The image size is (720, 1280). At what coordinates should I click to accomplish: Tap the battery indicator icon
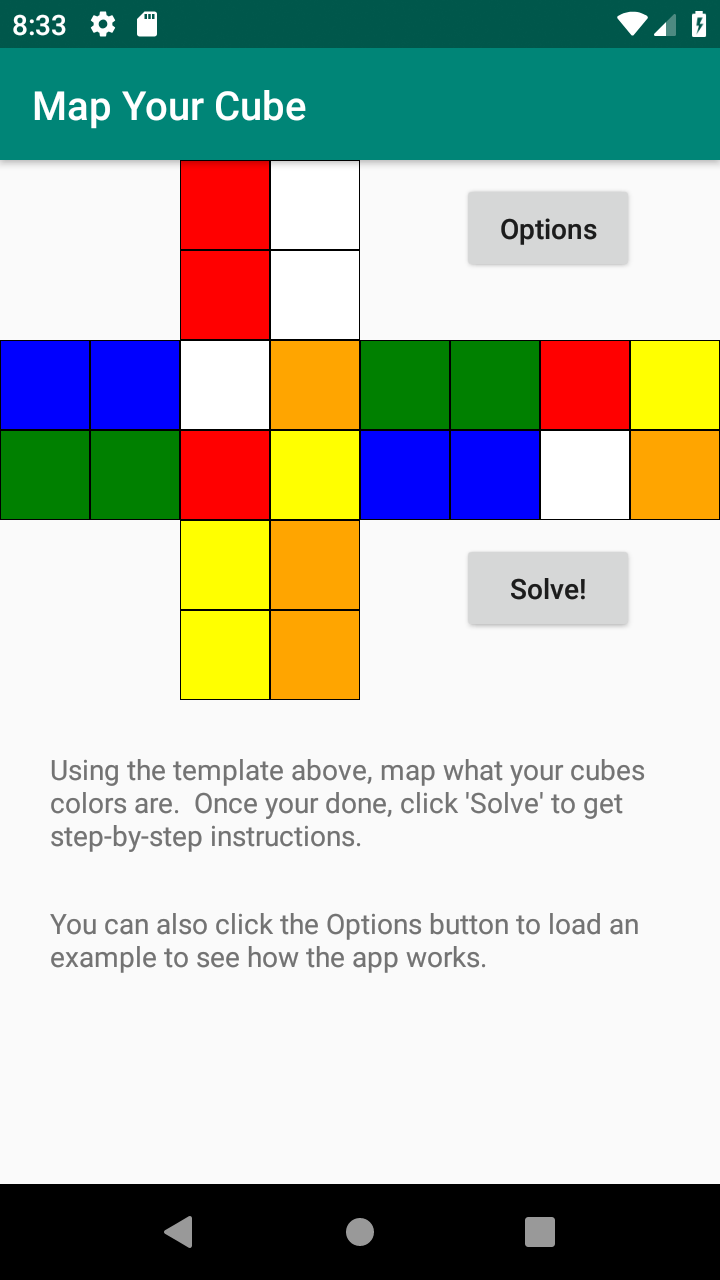699,24
